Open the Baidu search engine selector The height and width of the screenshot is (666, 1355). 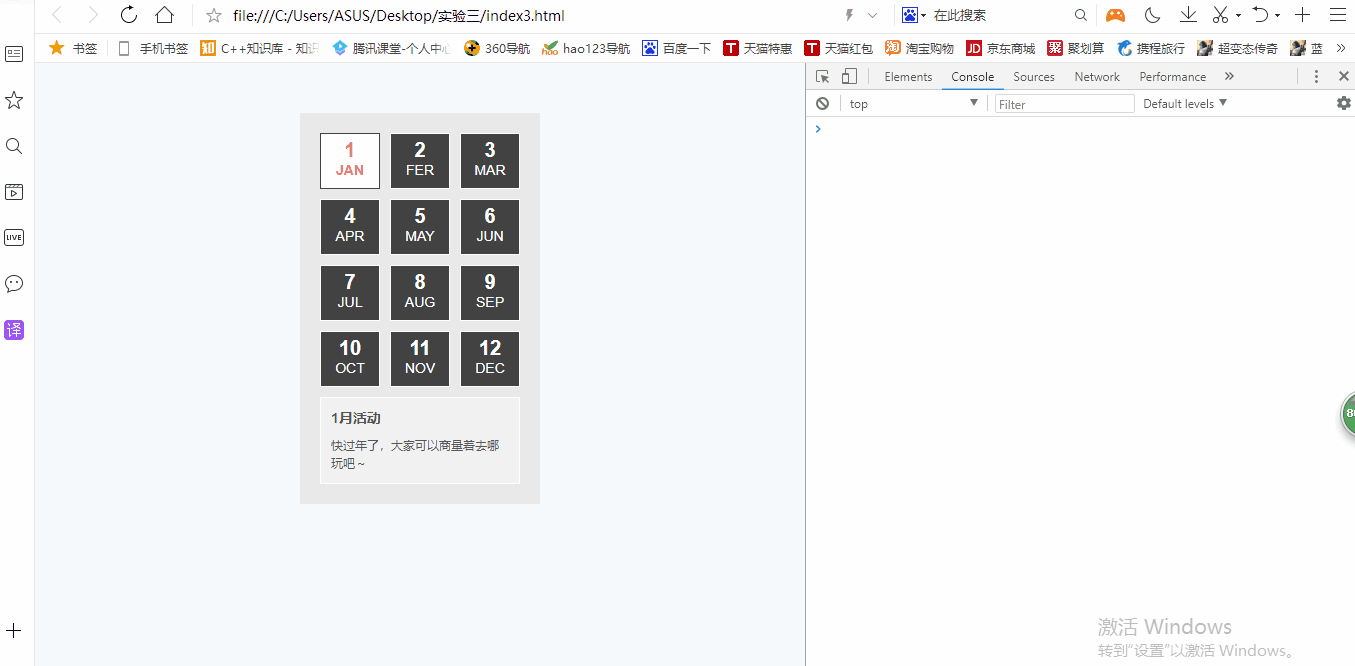914,15
